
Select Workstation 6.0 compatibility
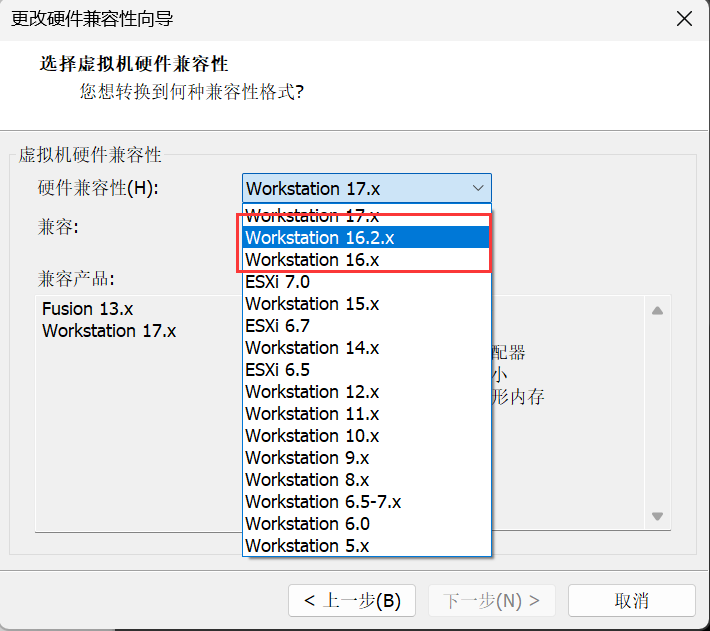pyautogui.click(x=367, y=524)
